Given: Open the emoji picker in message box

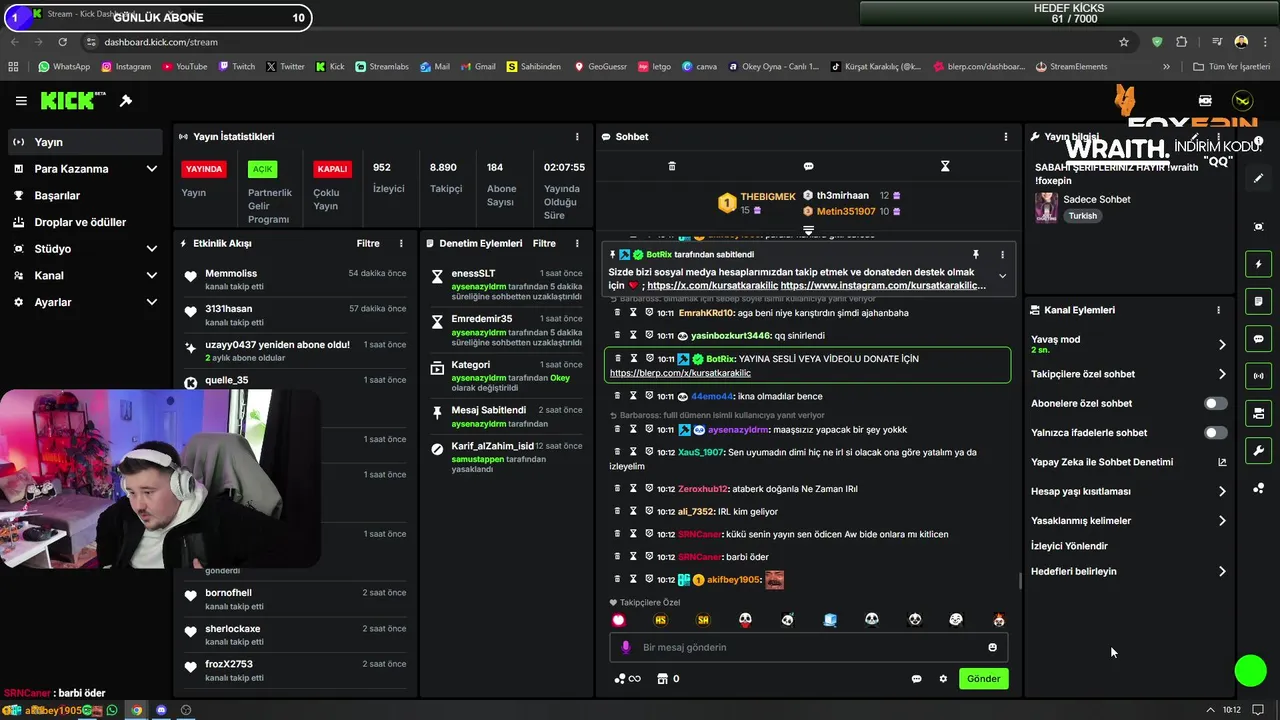Looking at the screenshot, I should 993,648.
